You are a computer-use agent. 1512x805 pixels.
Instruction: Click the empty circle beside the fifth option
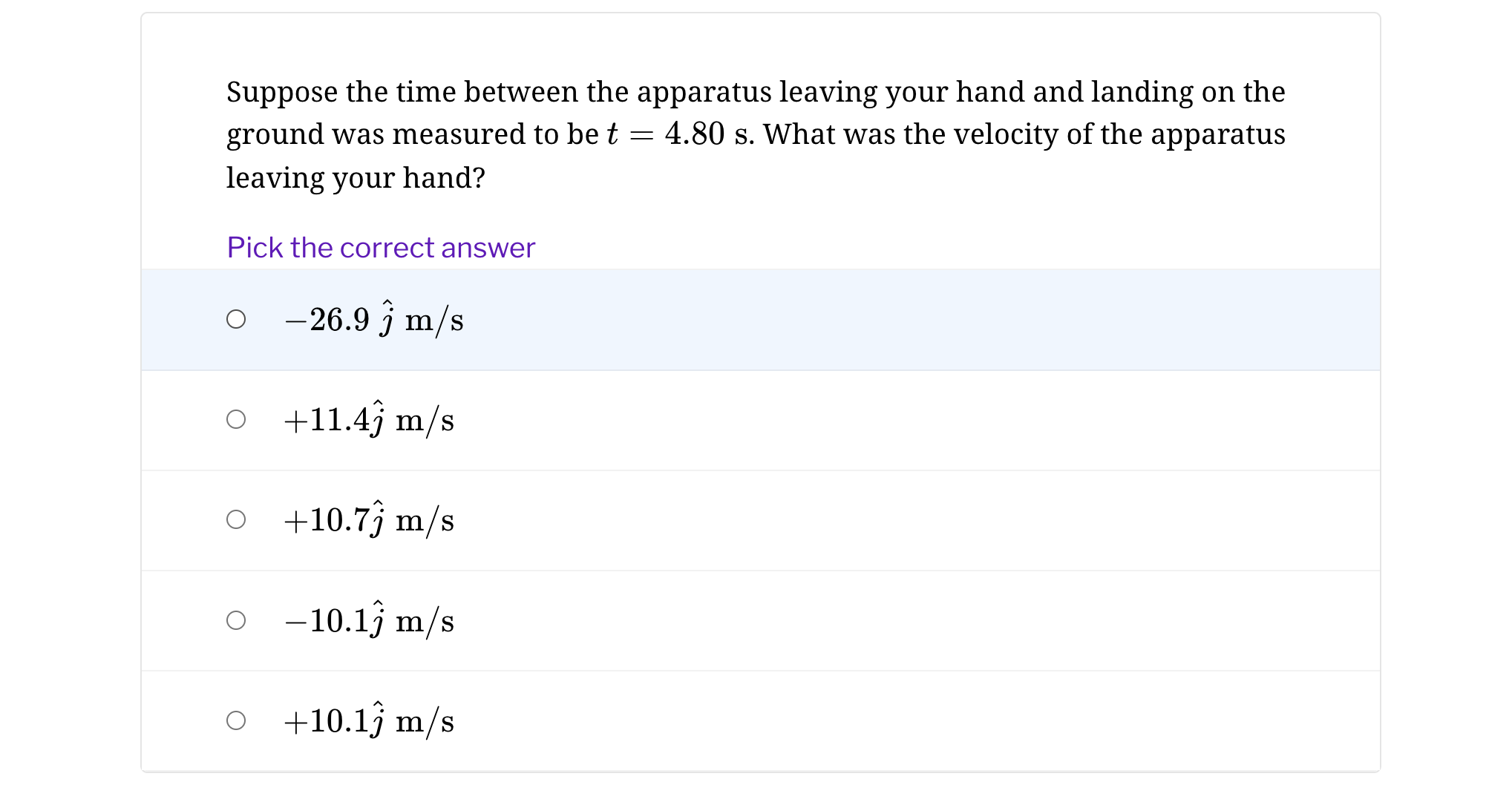[x=237, y=720]
